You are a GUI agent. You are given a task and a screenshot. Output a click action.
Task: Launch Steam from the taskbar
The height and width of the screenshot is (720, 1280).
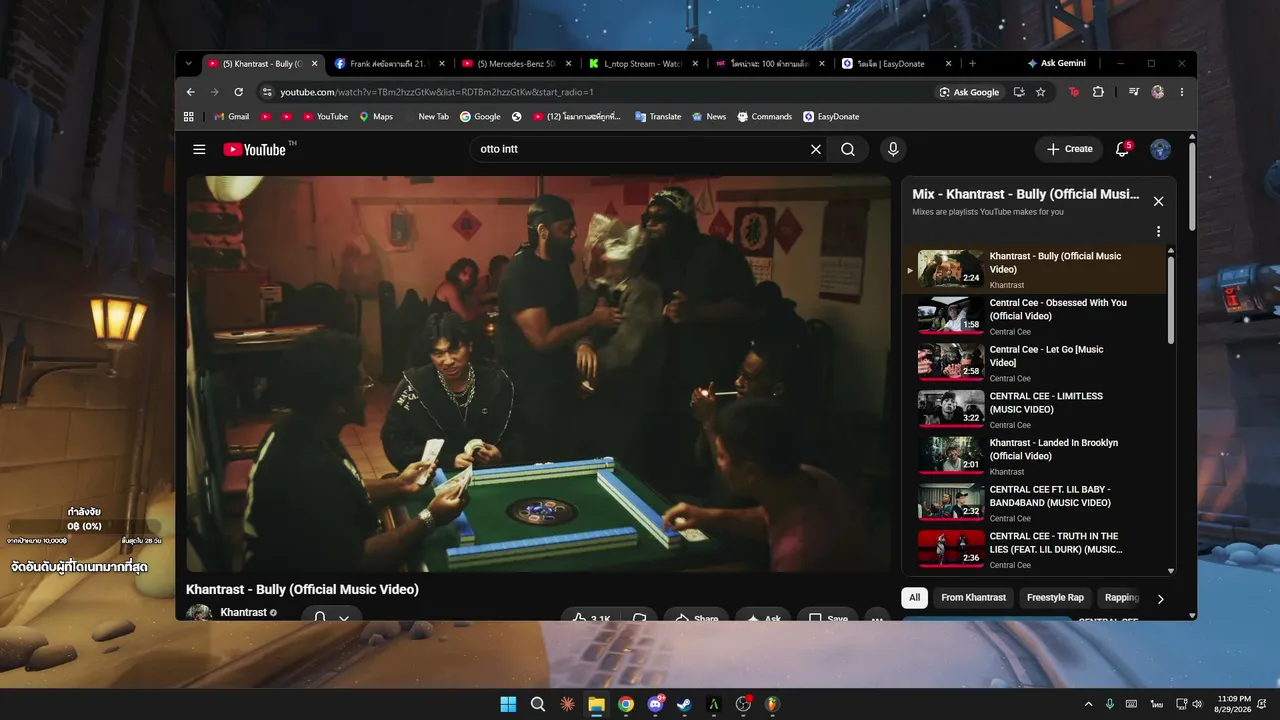[684, 704]
